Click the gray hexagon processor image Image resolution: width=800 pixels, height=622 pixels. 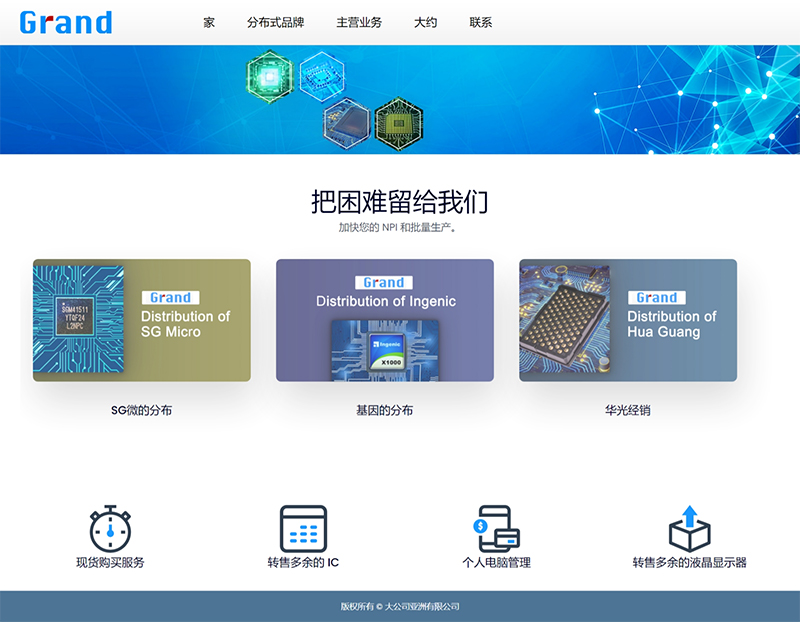coord(346,123)
